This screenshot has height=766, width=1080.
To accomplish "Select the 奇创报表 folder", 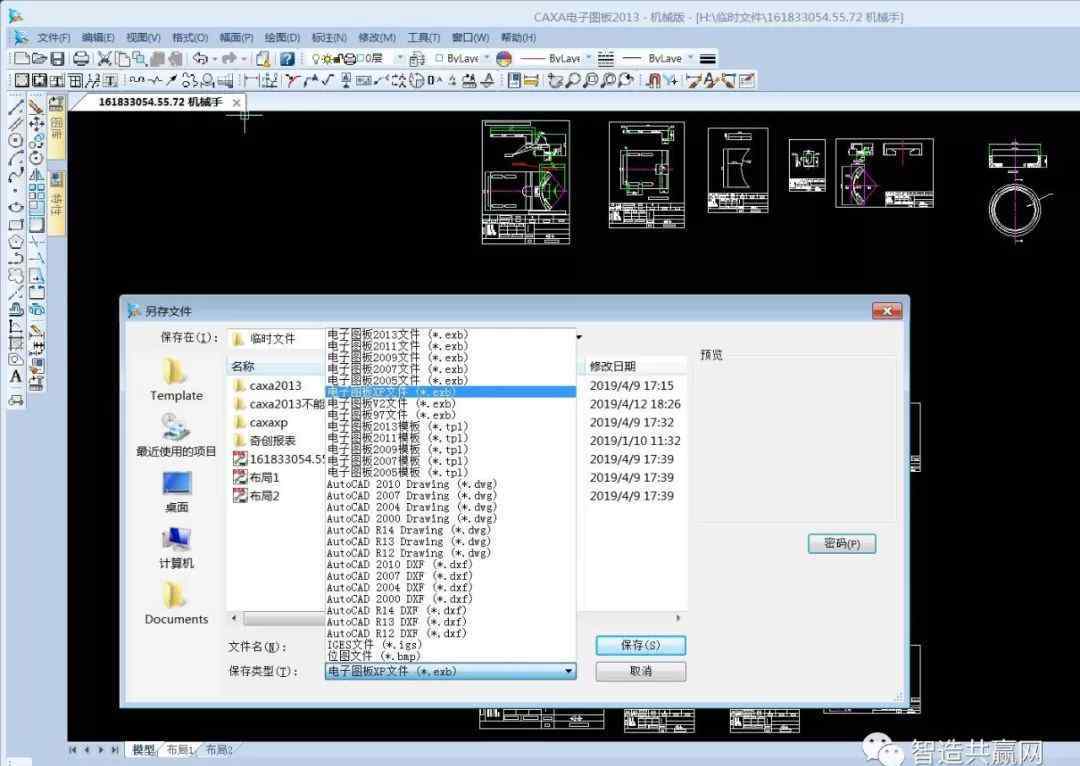I will point(272,441).
